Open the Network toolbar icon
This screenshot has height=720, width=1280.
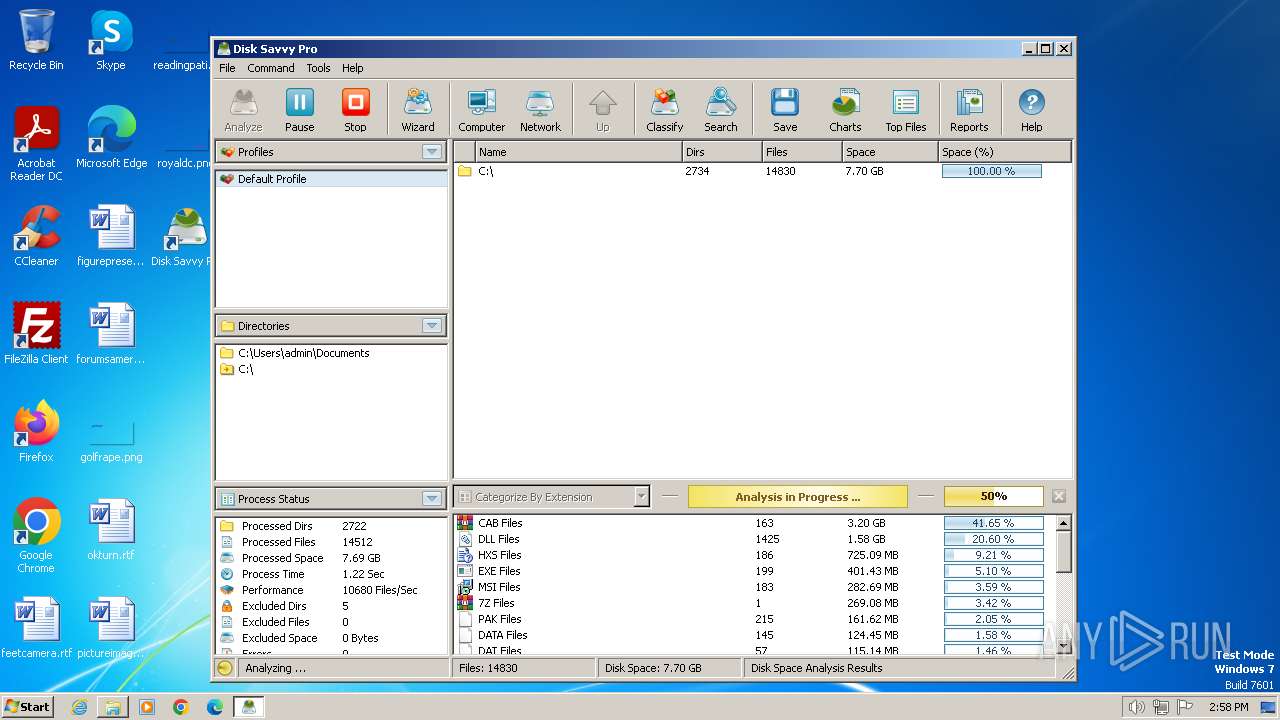540,110
